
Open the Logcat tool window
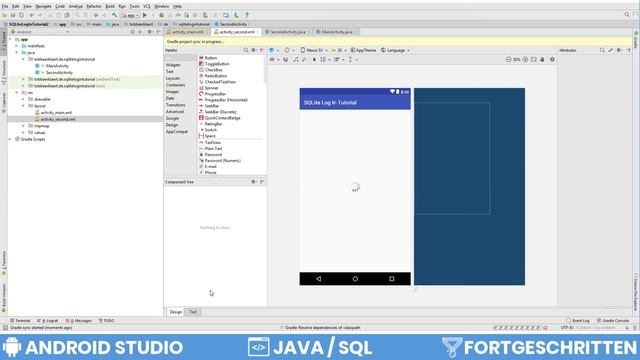[x=48, y=321]
